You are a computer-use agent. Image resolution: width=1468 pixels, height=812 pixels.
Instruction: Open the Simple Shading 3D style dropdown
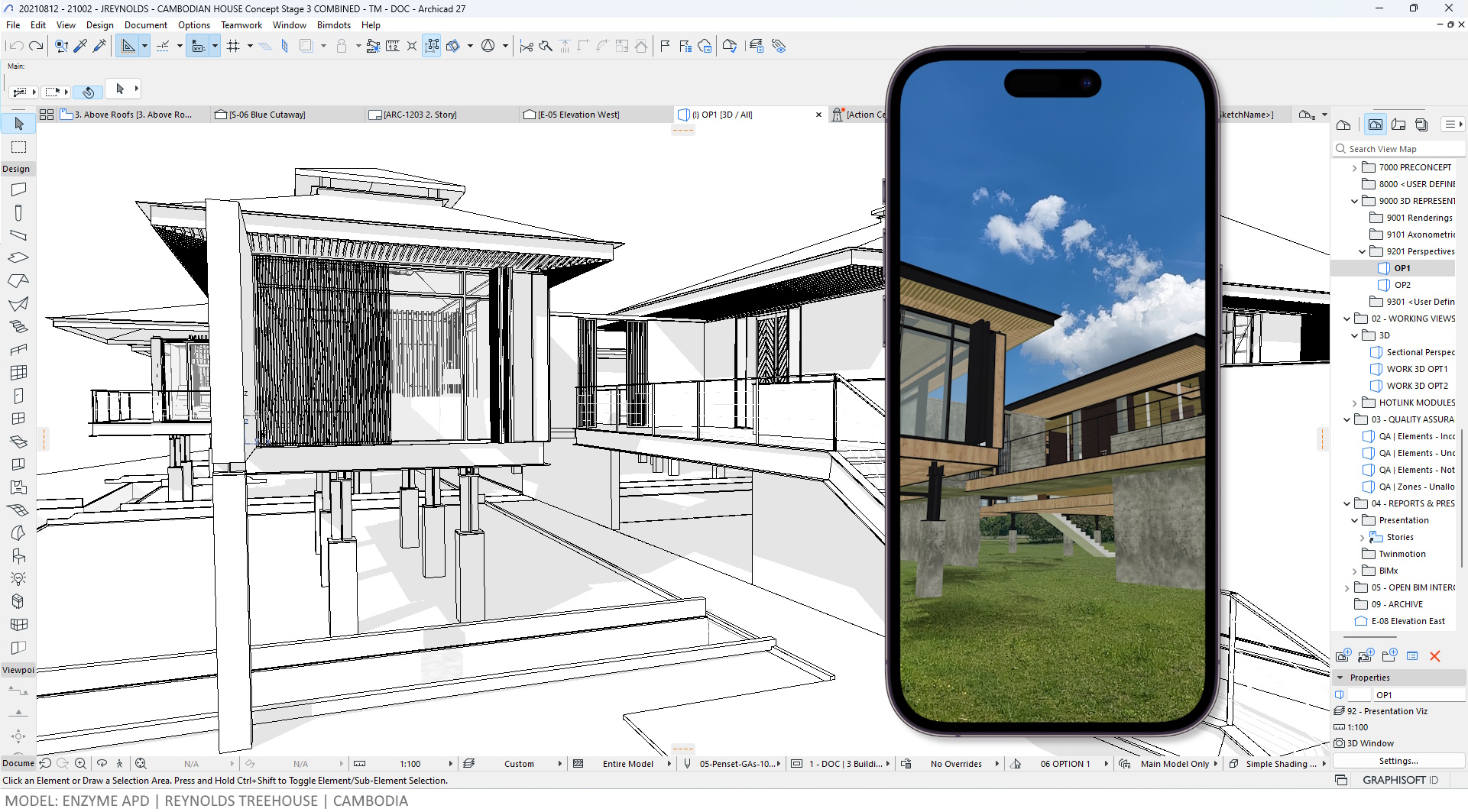coord(1280,763)
